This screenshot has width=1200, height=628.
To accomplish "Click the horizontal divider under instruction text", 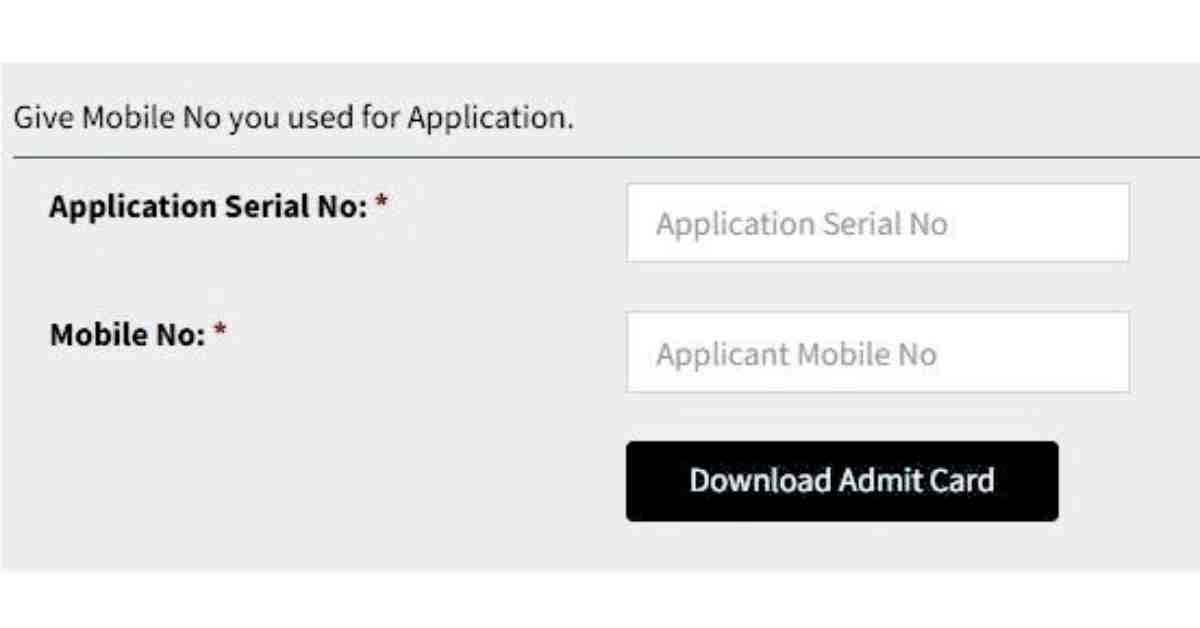I will (x=606, y=157).
